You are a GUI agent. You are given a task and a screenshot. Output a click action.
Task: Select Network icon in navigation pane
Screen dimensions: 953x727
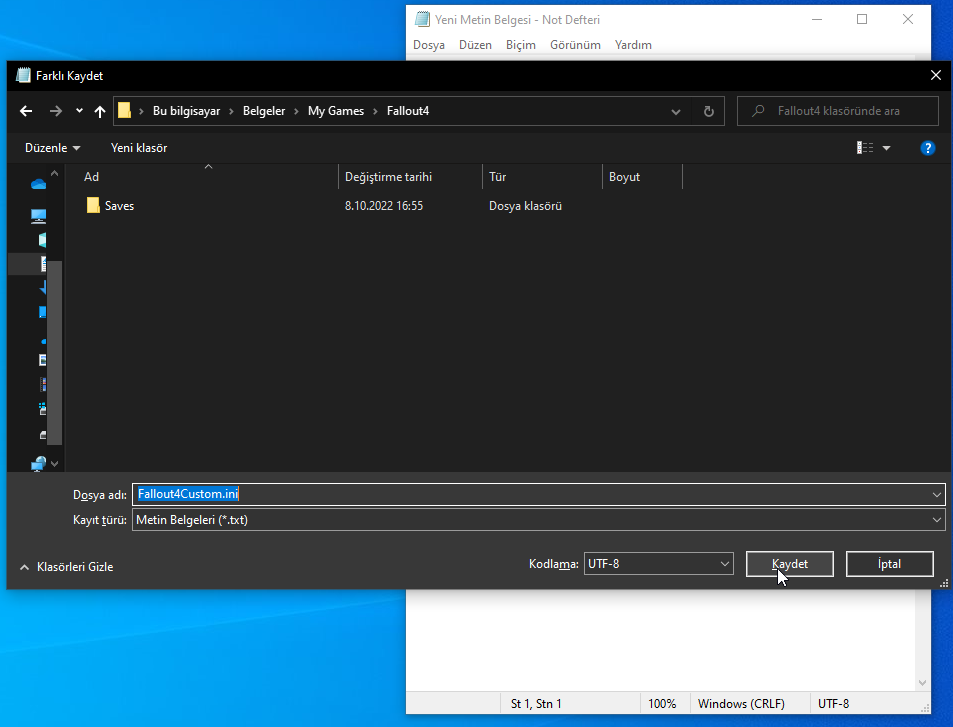(38, 464)
